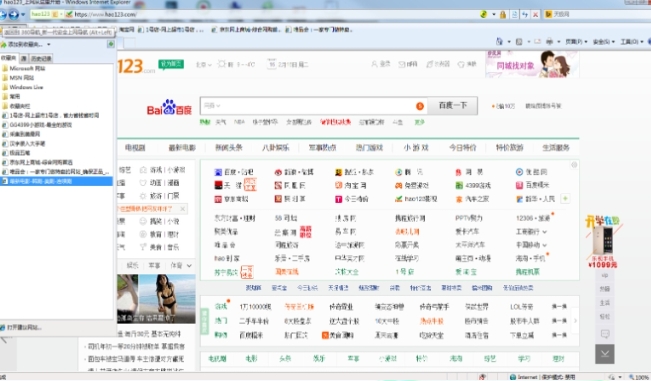The width and height of the screenshot is (651, 381).
Task: Click the gray collapse arrow sidebar button
Action: [x=605, y=354]
